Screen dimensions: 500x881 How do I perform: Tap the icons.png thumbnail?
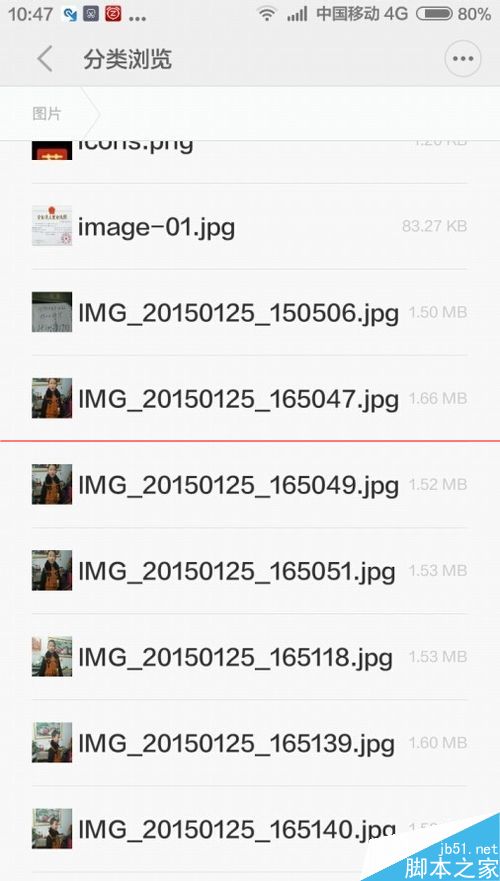coord(52,150)
